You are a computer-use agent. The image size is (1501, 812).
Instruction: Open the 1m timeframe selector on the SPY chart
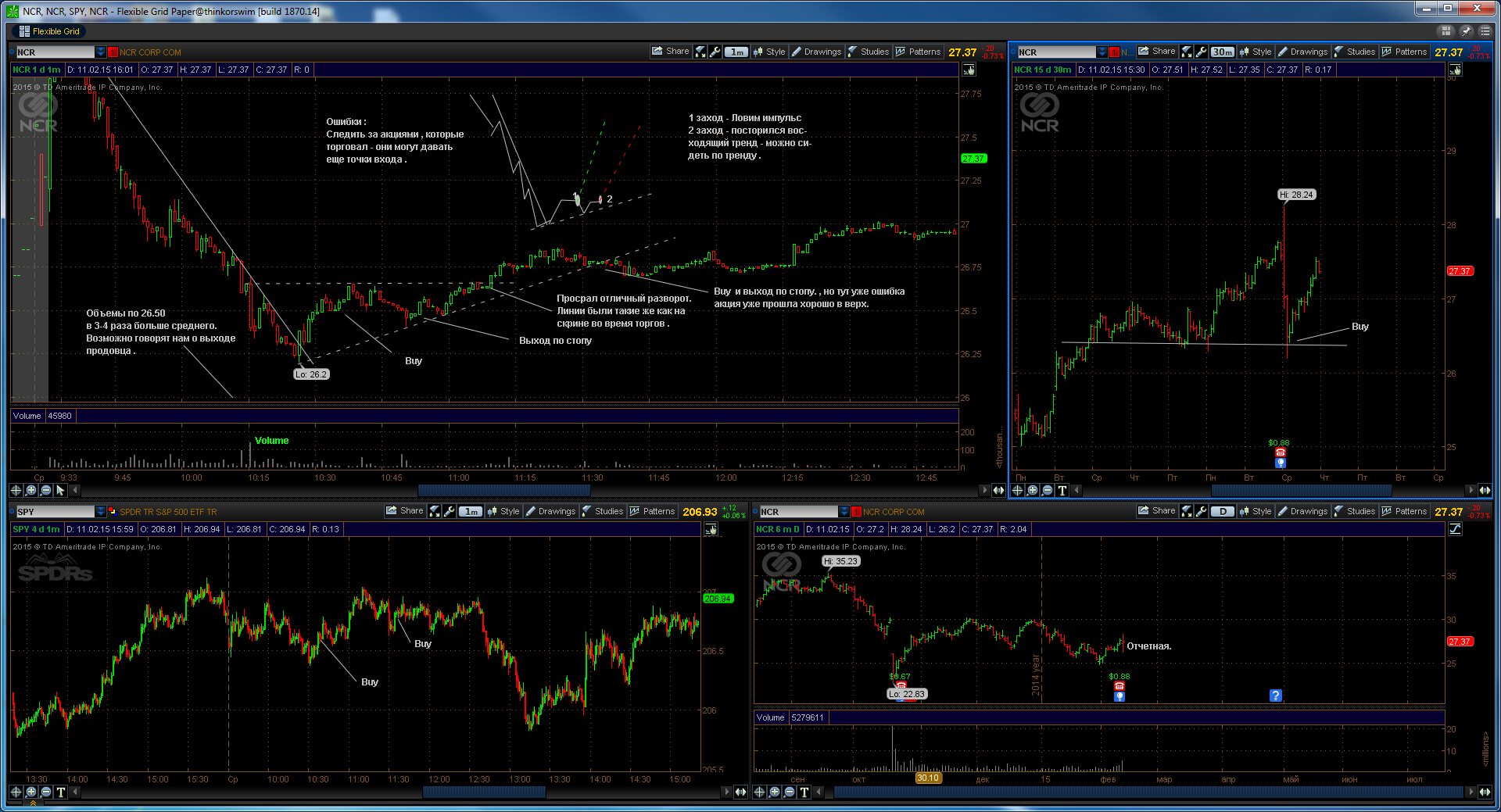pyautogui.click(x=471, y=511)
